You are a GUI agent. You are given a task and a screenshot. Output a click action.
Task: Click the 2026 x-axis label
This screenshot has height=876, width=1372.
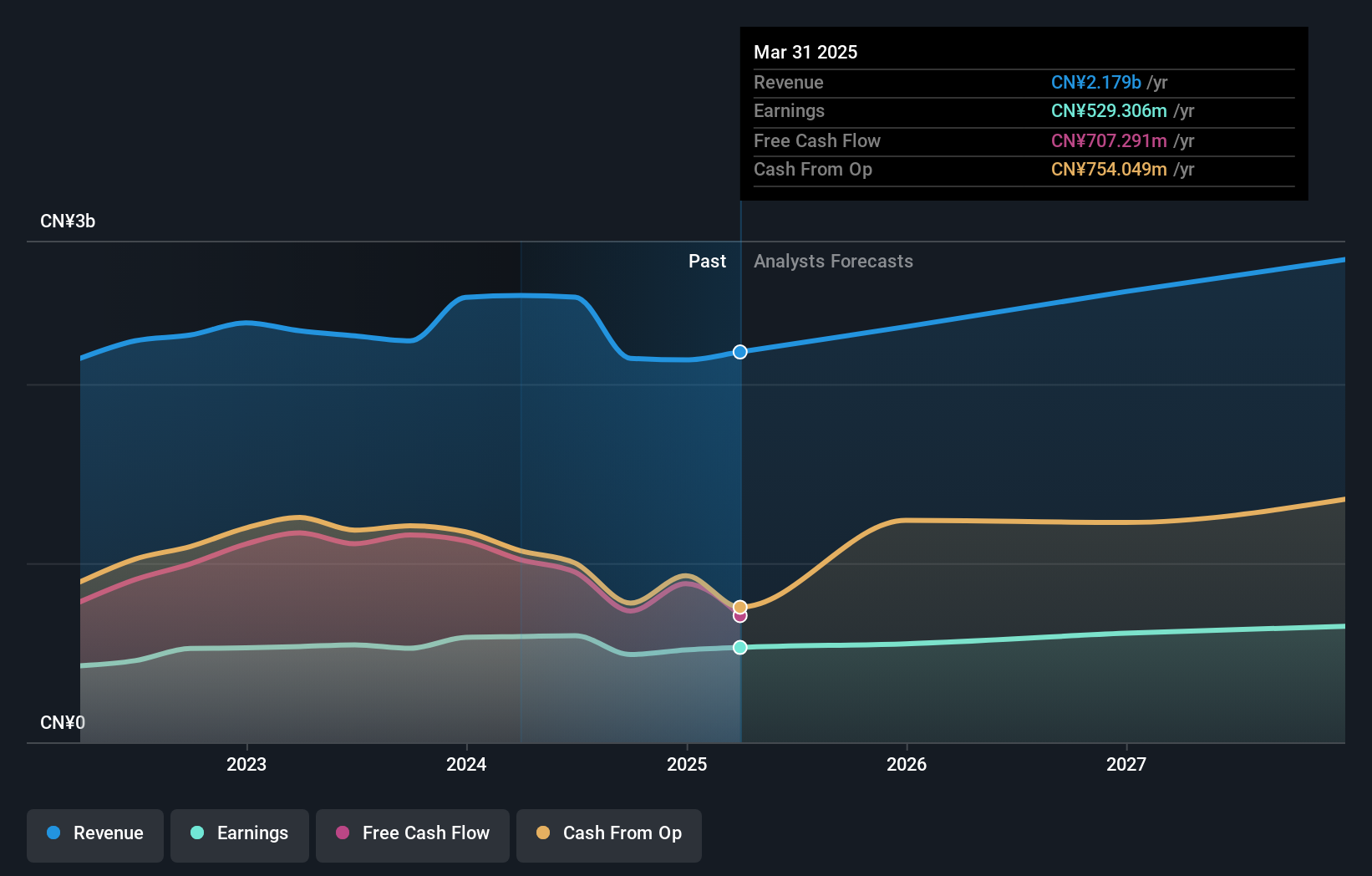click(x=907, y=764)
